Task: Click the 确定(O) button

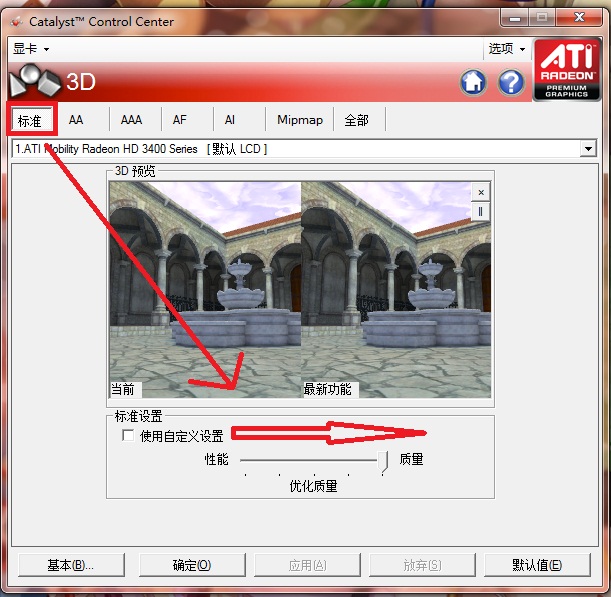Action: (x=192, y=565)
